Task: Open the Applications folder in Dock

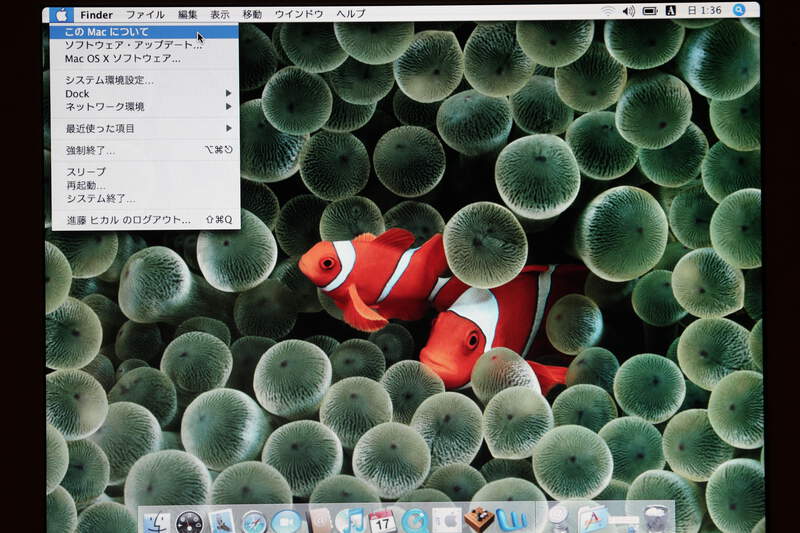Action: (x=592, y=519)
